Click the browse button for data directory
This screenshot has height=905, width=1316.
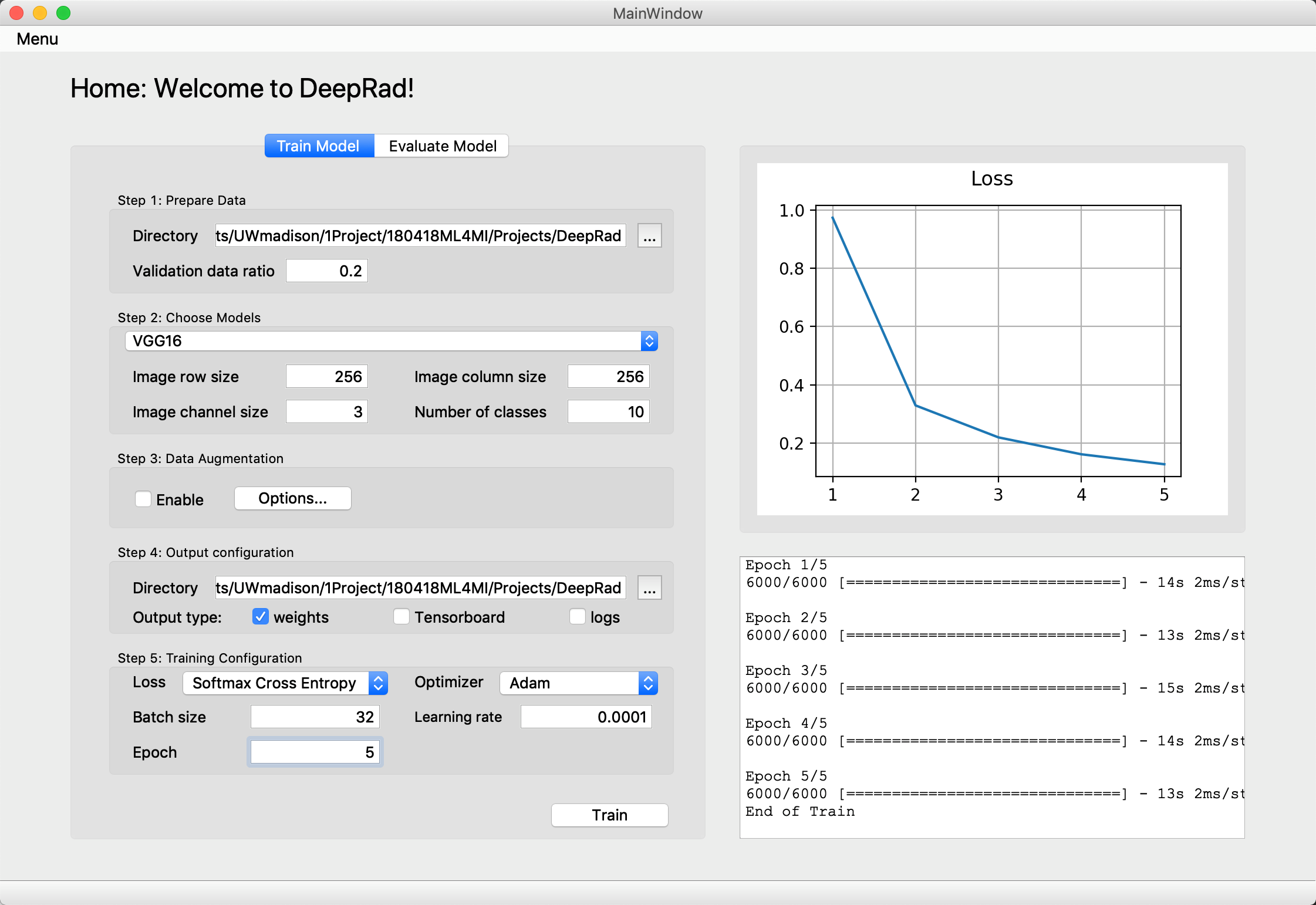tap(649, 236)
